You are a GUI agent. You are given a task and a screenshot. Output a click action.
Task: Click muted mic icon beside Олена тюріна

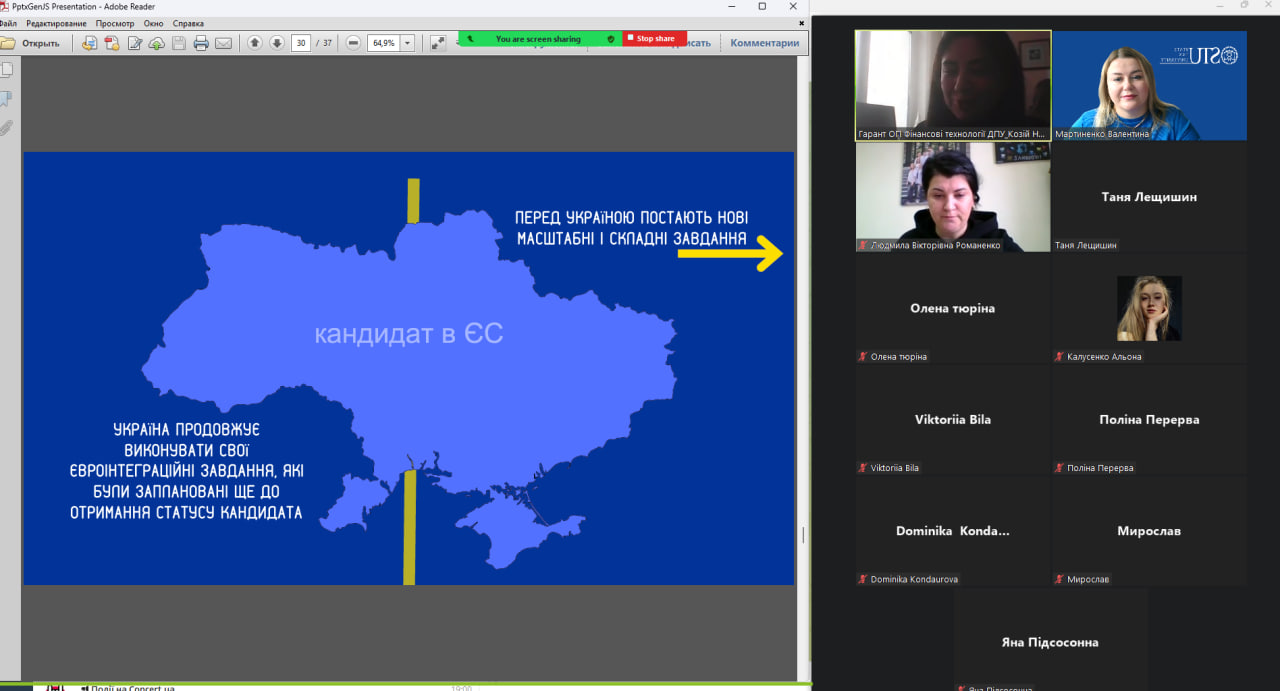tap(862, 357)
